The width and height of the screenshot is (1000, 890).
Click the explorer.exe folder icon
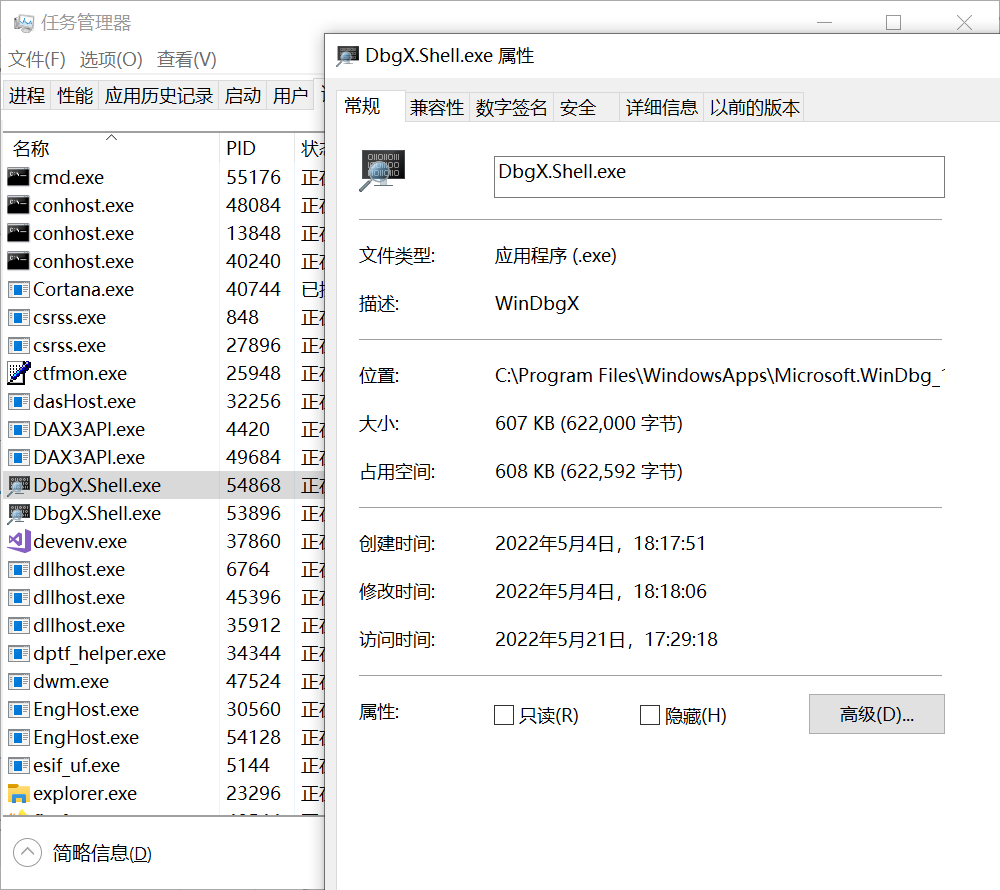point(18,793)
